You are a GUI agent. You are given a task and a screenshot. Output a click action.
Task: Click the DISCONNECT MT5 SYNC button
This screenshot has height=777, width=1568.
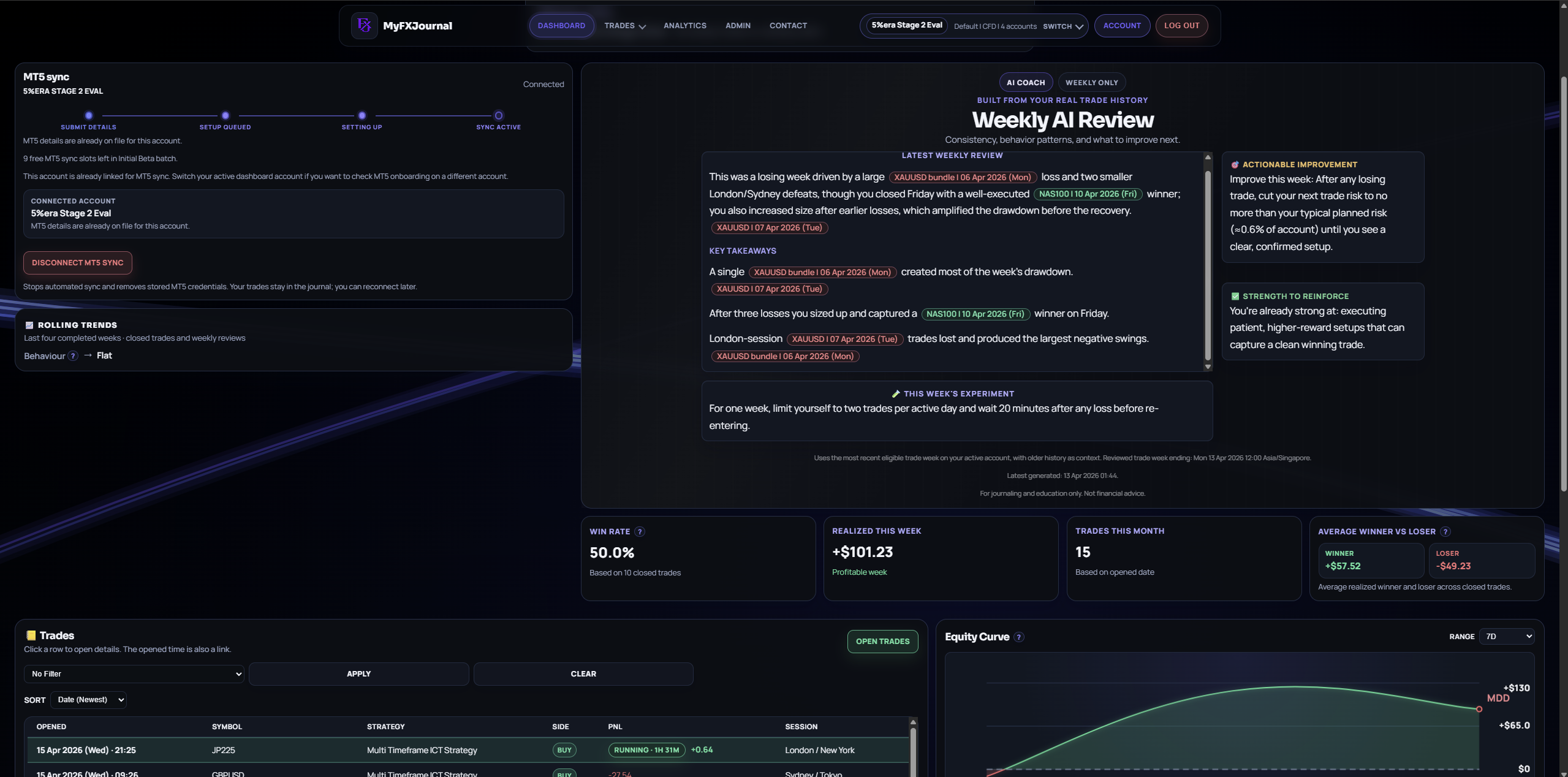[77, 262]
